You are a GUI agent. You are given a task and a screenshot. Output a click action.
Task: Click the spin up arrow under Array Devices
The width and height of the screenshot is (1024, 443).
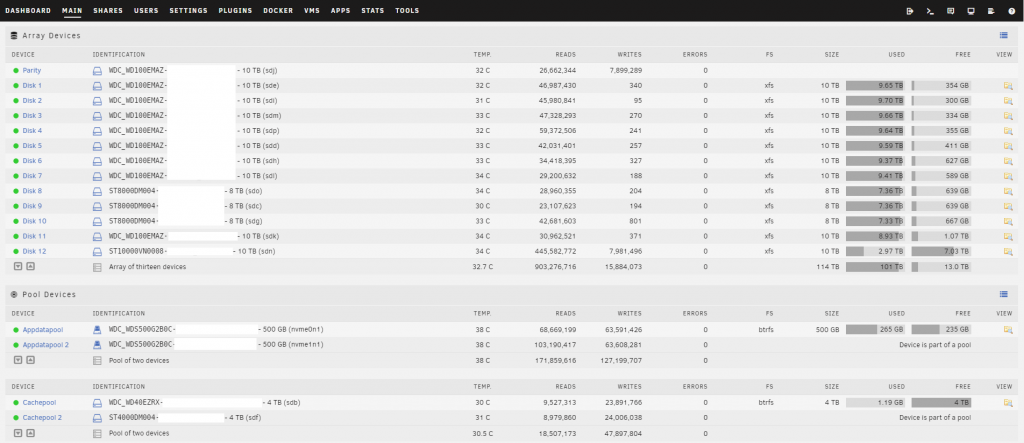pyautogui.click(x=30, y=266)
